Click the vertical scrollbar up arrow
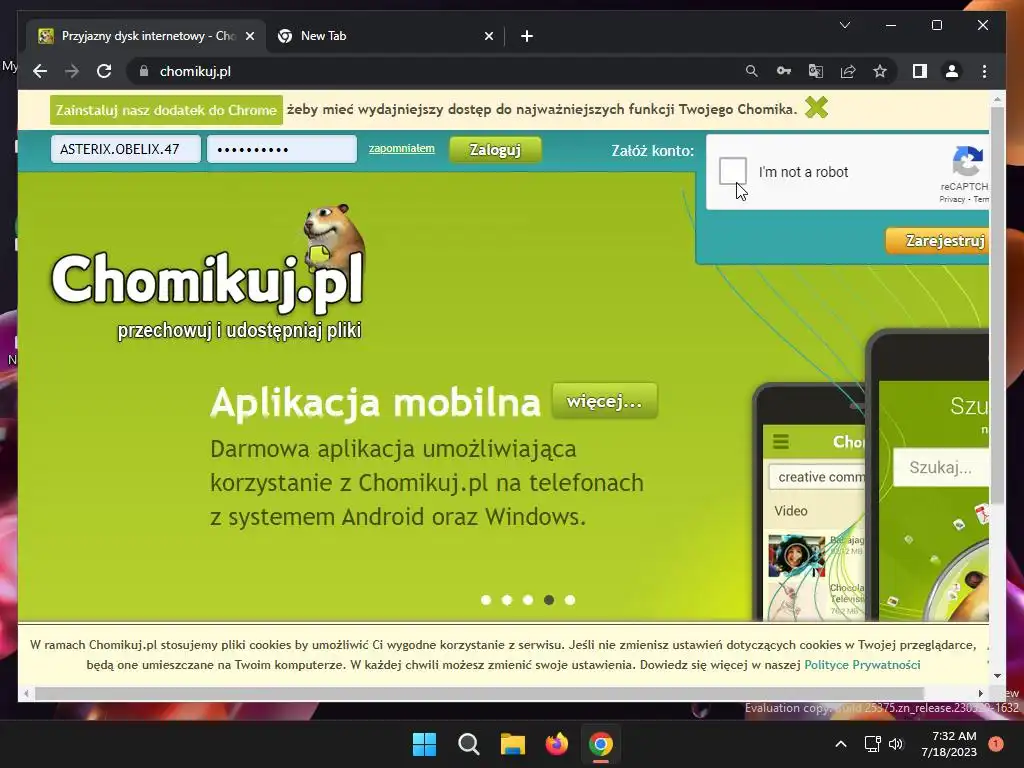This screenshot has width=1024, height=768. pos(997,100)
